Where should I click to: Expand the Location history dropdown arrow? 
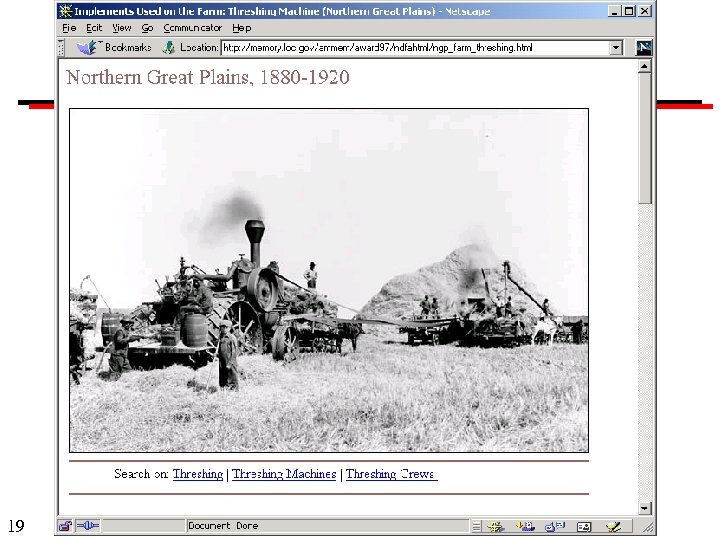click(x=616, y=47)
